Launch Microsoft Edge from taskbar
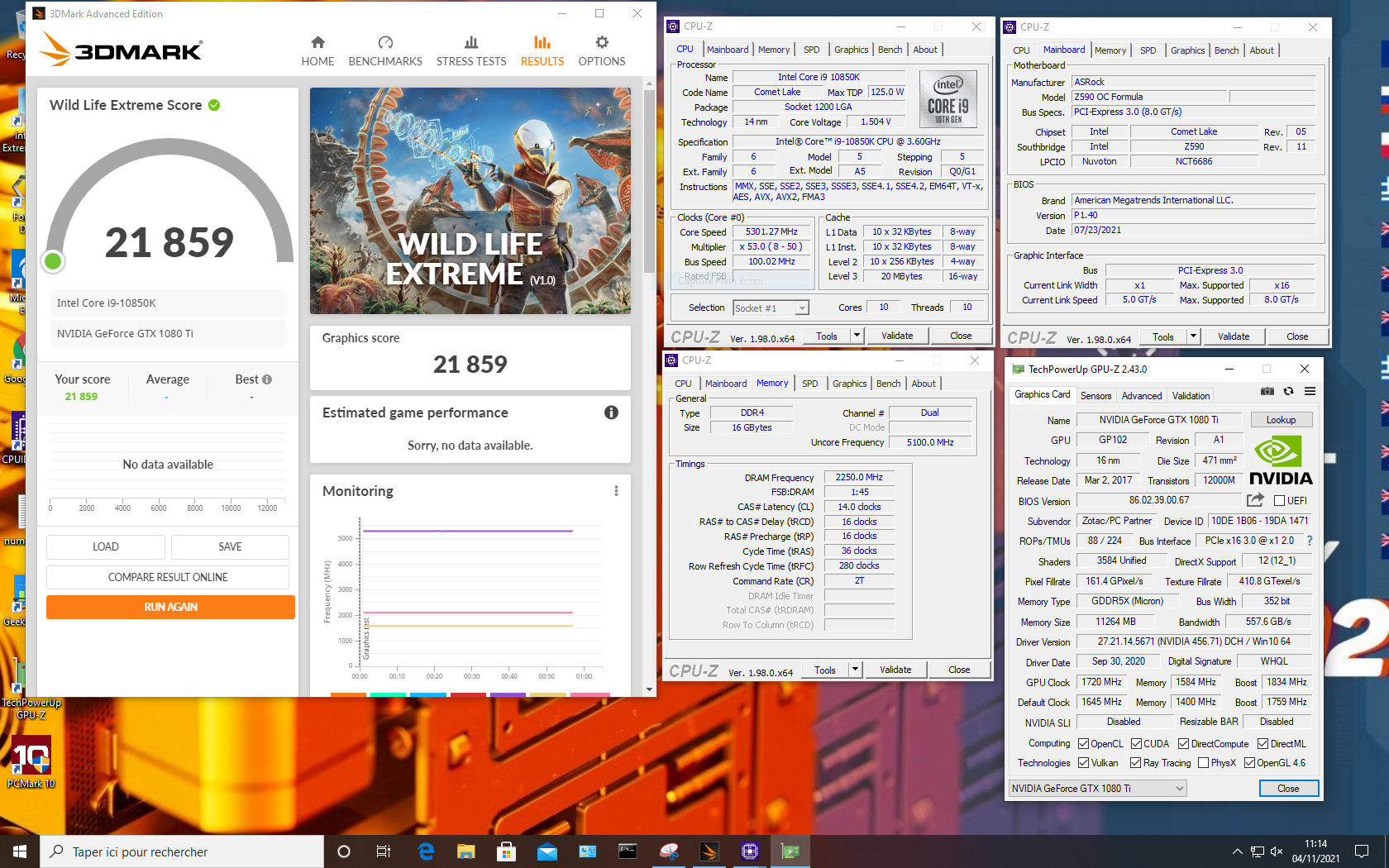 [426, 851]
